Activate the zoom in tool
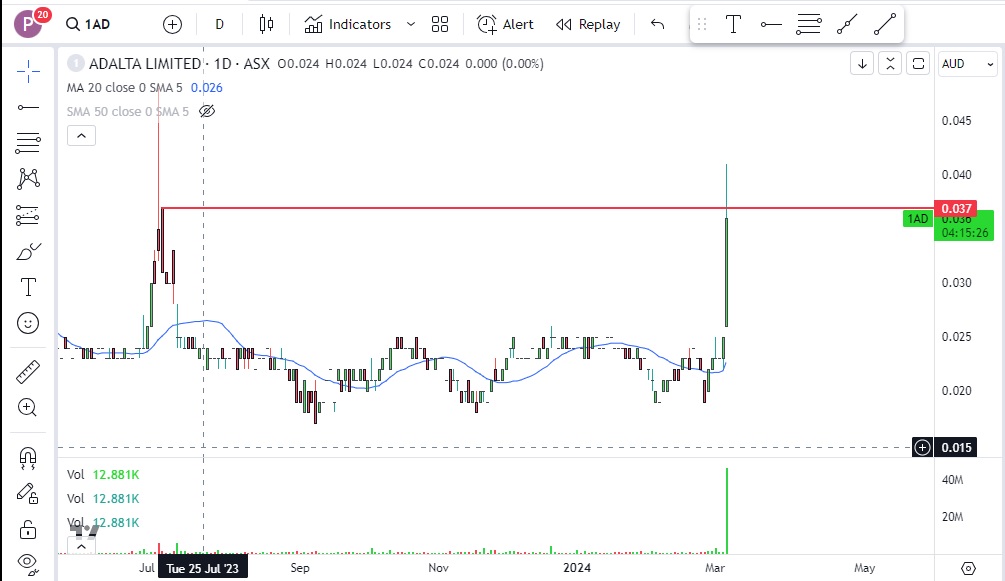This screenshot has width=1005, height=581. [x=28, y=407]
